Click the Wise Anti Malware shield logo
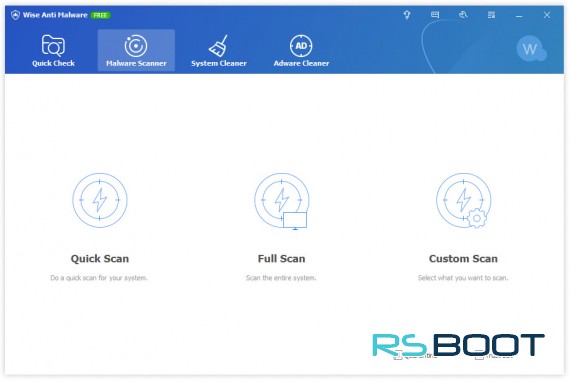 pos(15,15)
